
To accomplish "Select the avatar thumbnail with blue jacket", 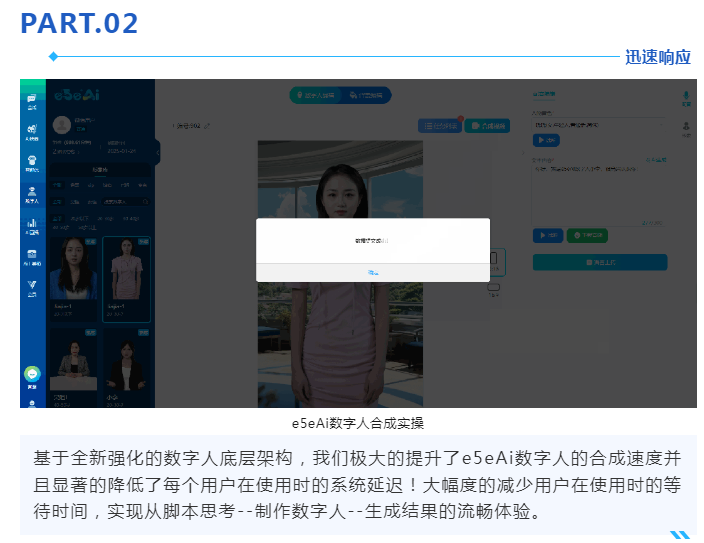I will (x=74, y=268).
